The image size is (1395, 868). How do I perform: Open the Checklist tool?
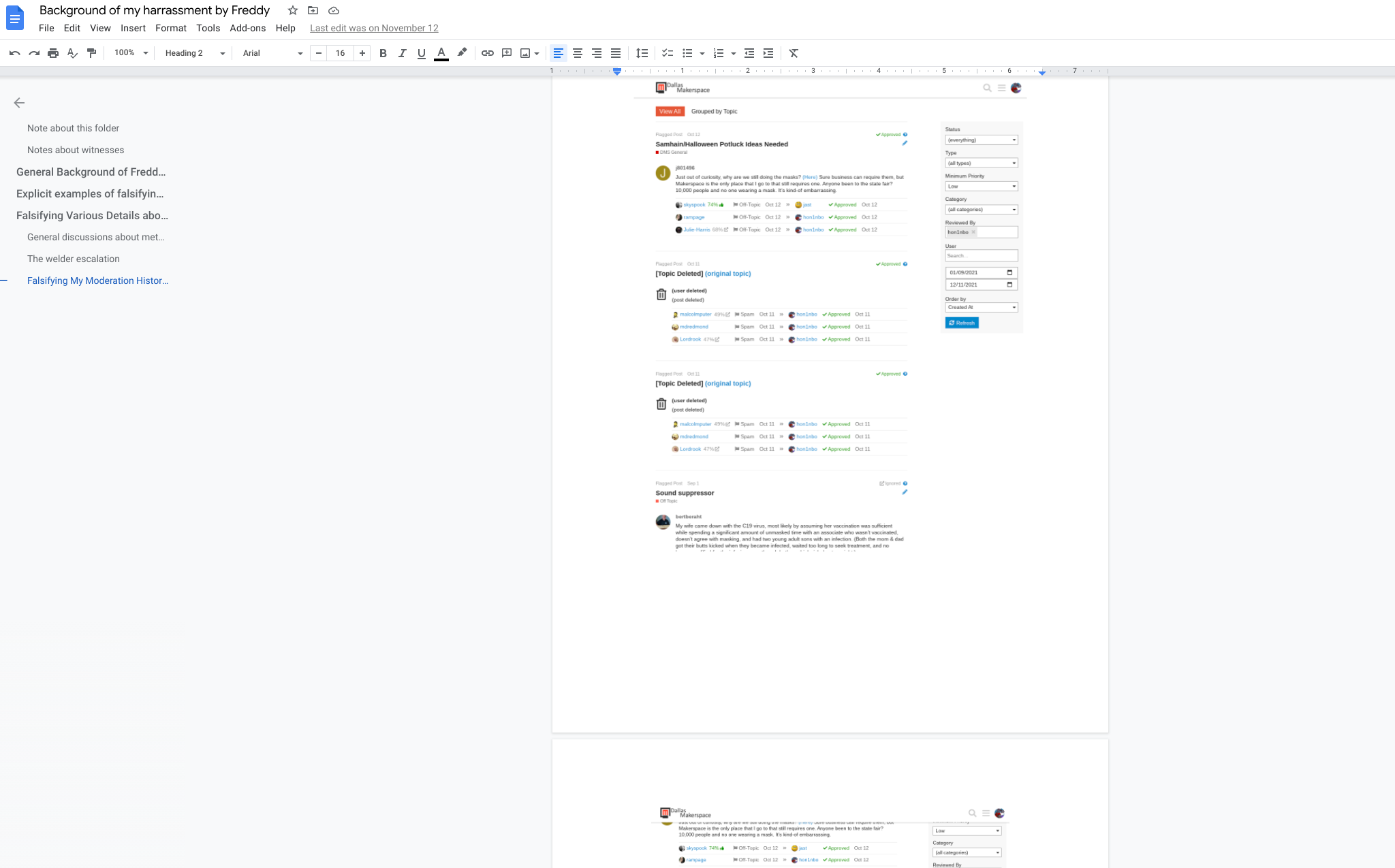tap(668, 53)
